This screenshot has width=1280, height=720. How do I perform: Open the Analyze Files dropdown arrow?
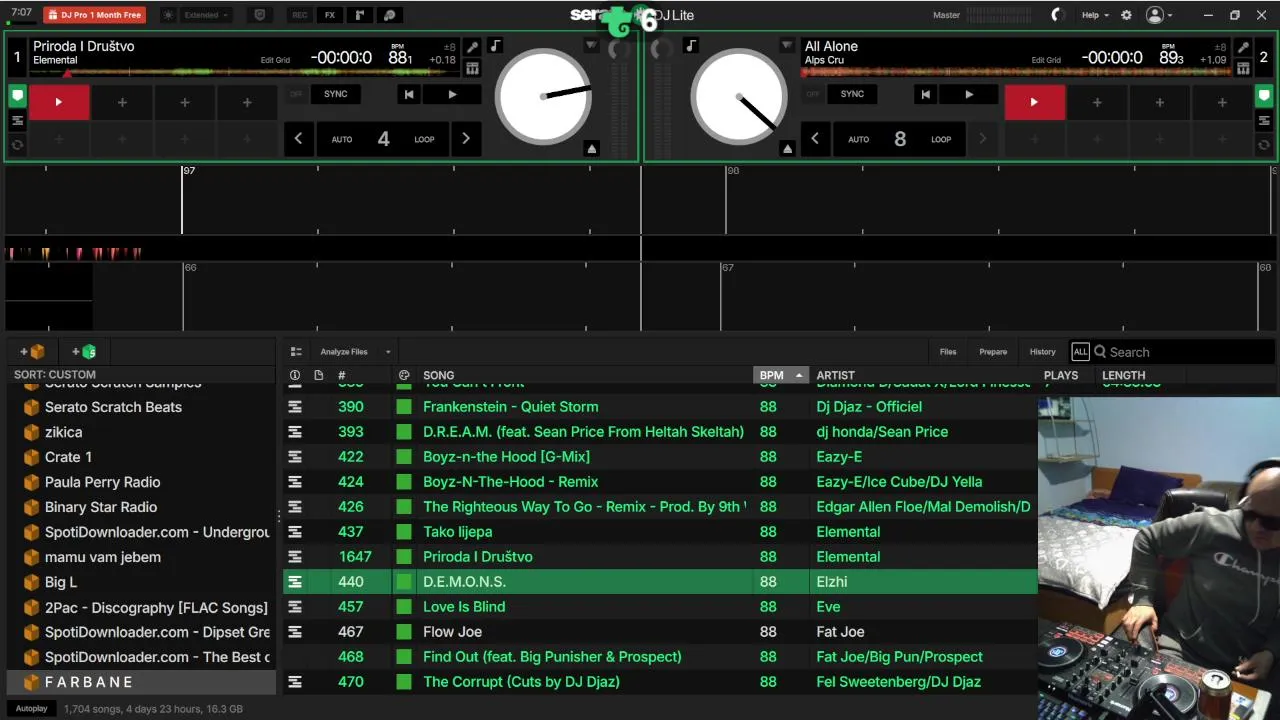coord(388,352)
